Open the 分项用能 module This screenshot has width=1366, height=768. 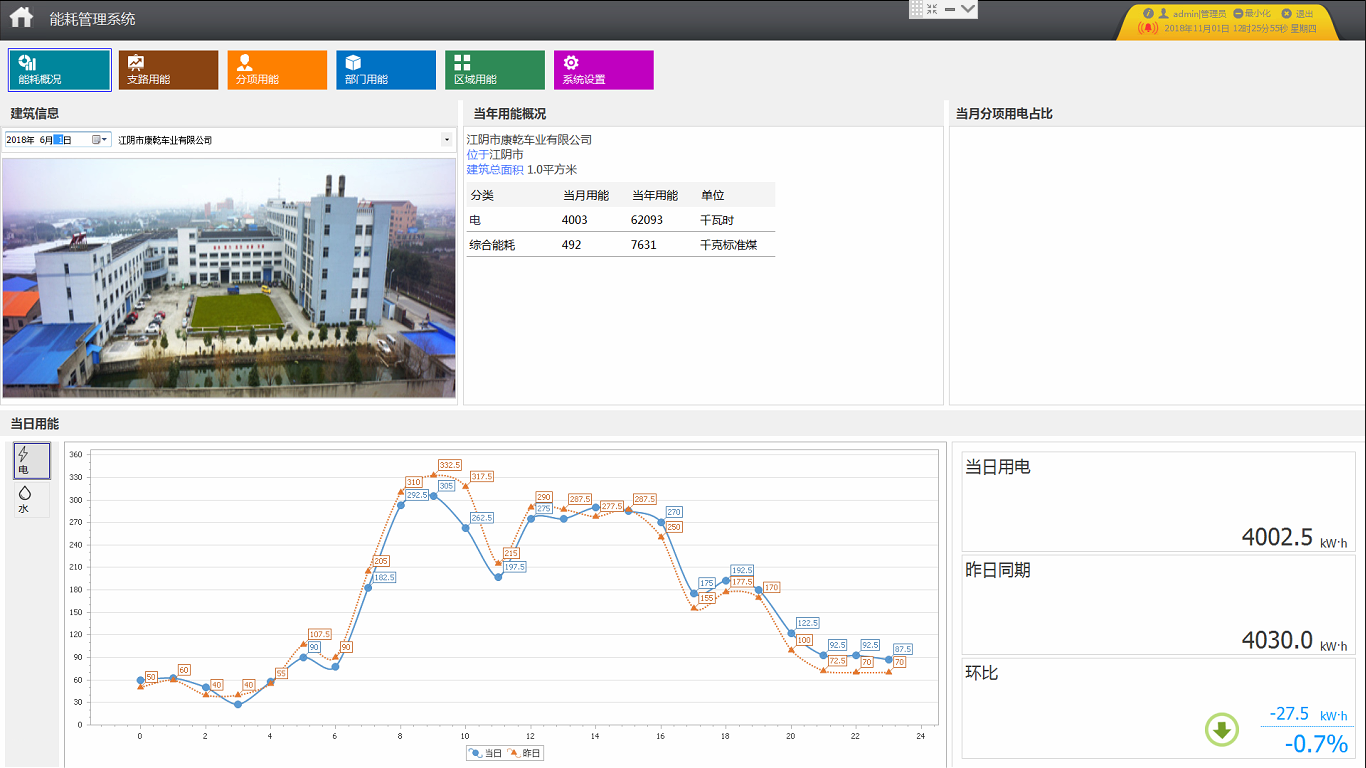point(276,69)
